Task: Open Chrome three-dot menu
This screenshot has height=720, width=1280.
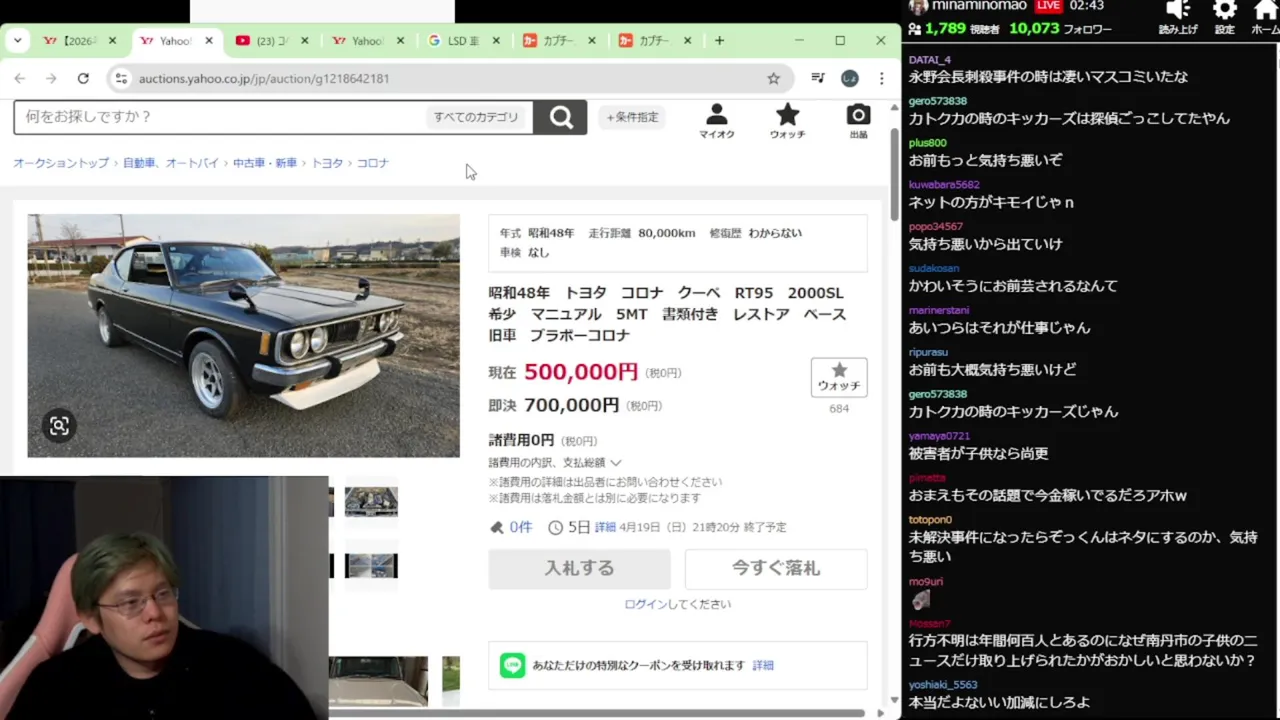Action: 881,78
